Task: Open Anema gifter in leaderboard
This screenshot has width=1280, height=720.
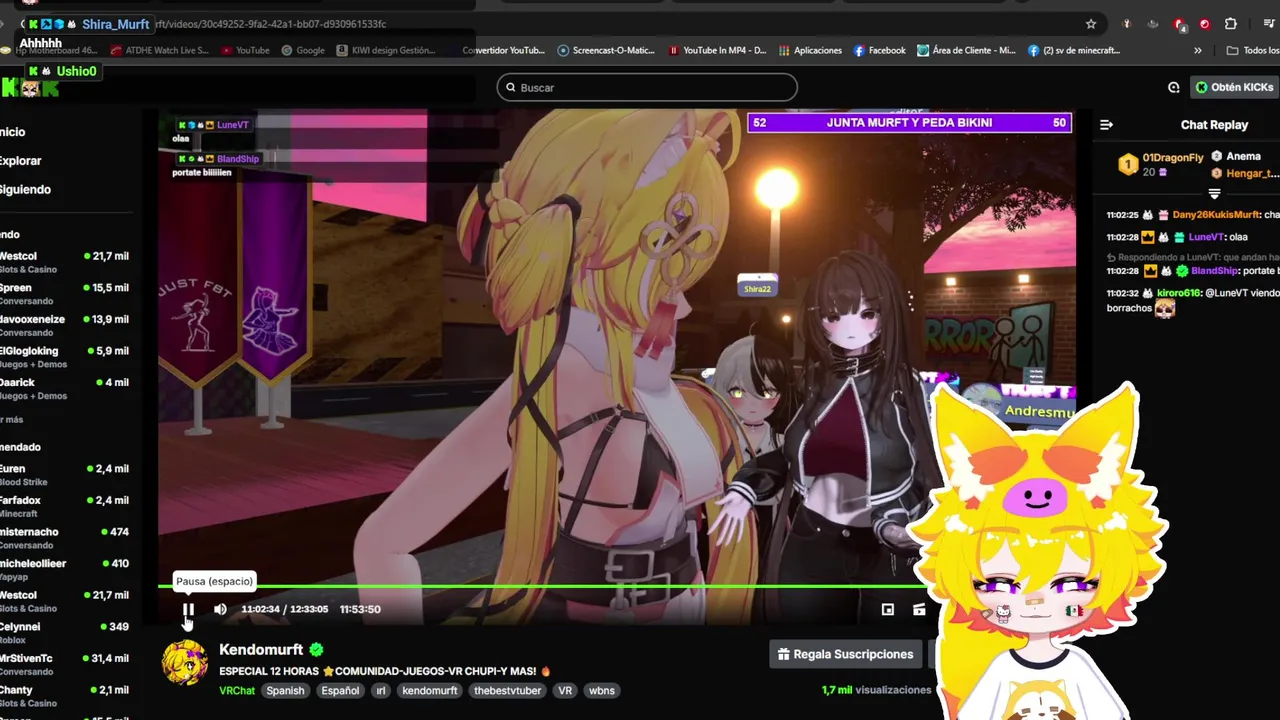Action: (1243, 157)
